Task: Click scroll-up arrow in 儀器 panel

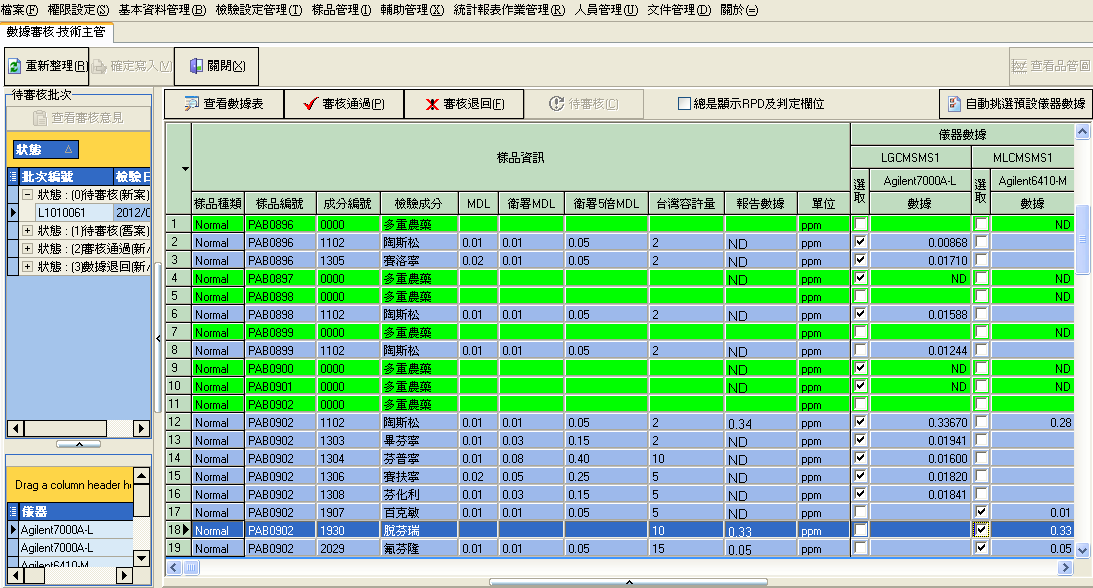Action: point(142,476)
